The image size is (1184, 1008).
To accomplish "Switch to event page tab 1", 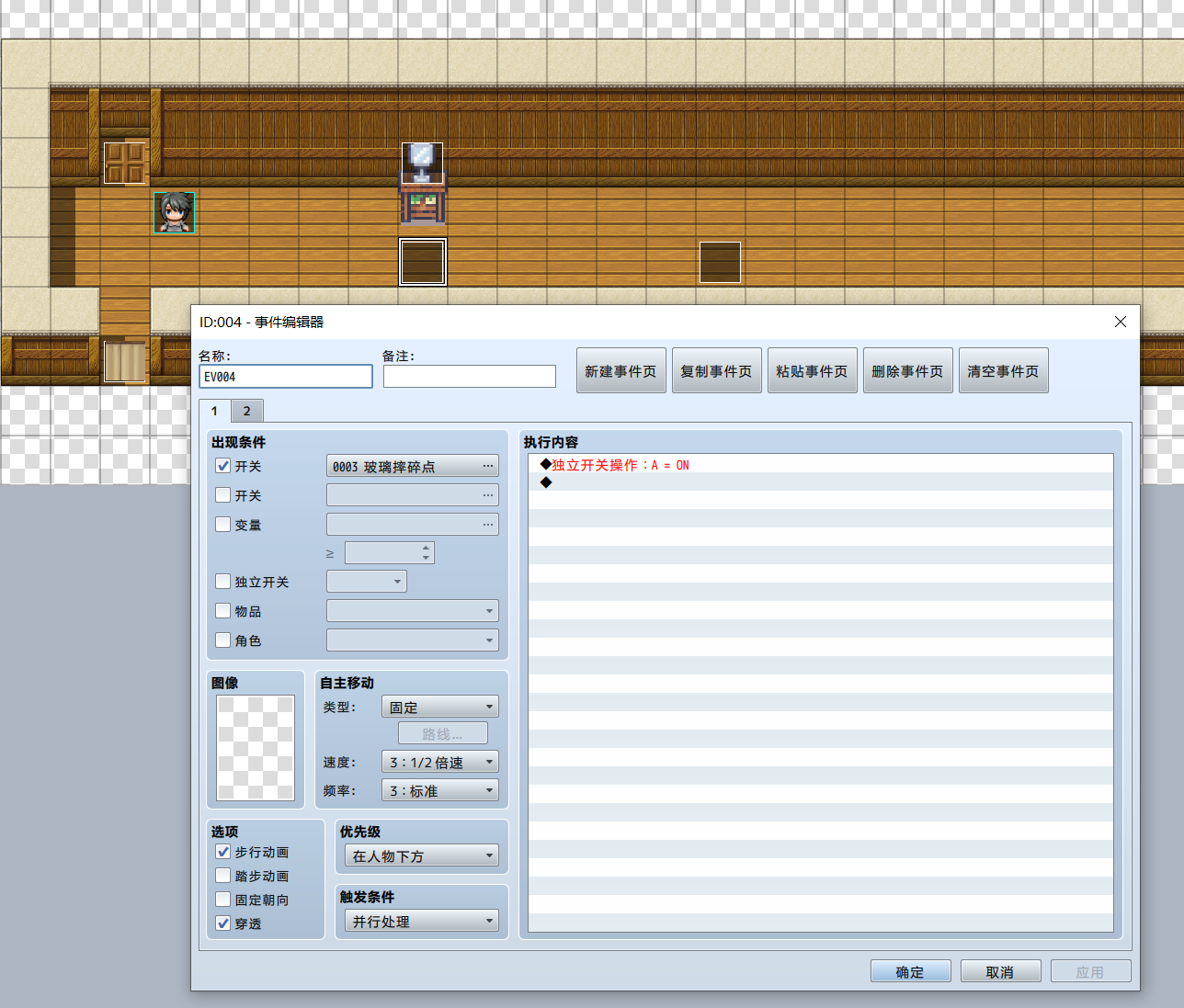I will tap(214, 411).
